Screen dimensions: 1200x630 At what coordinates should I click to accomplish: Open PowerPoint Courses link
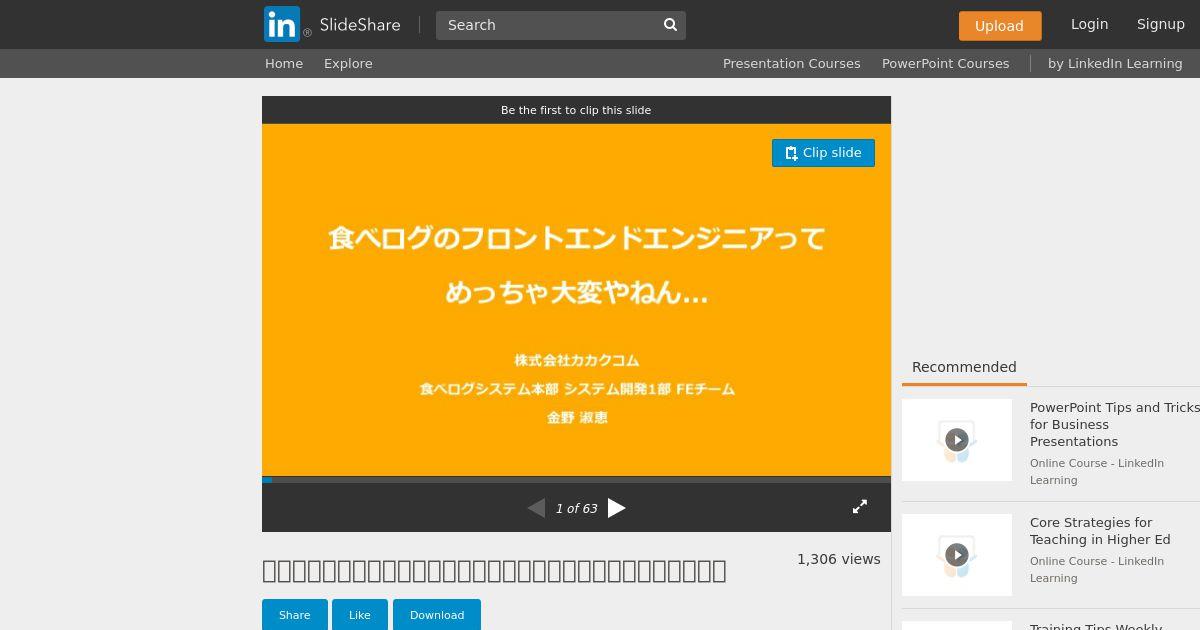point(945,63)
